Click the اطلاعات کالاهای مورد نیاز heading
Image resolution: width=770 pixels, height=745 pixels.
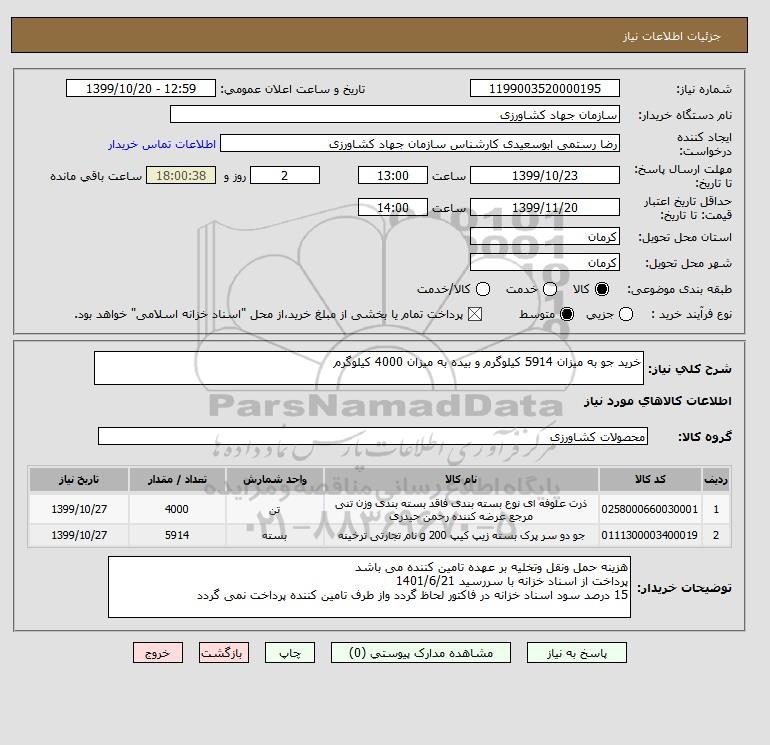click(658, 401)
